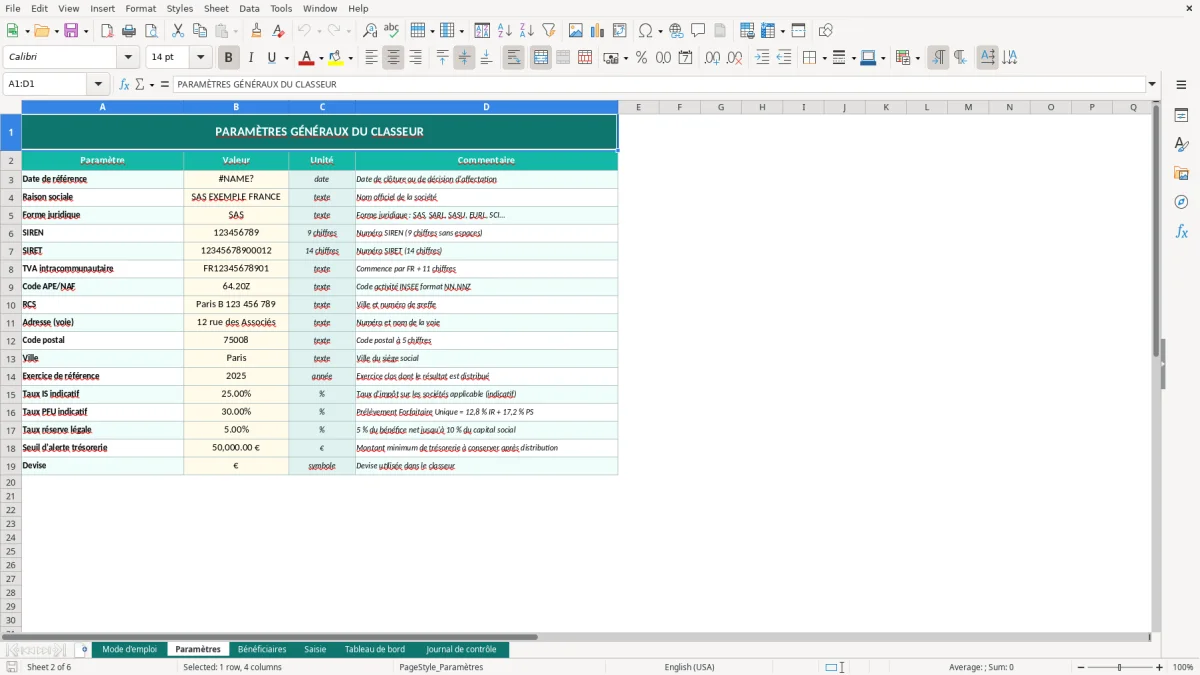Toggle Italic formatting
The width and height of the screenshot is (1200, 675).
(x=251, y=58)
